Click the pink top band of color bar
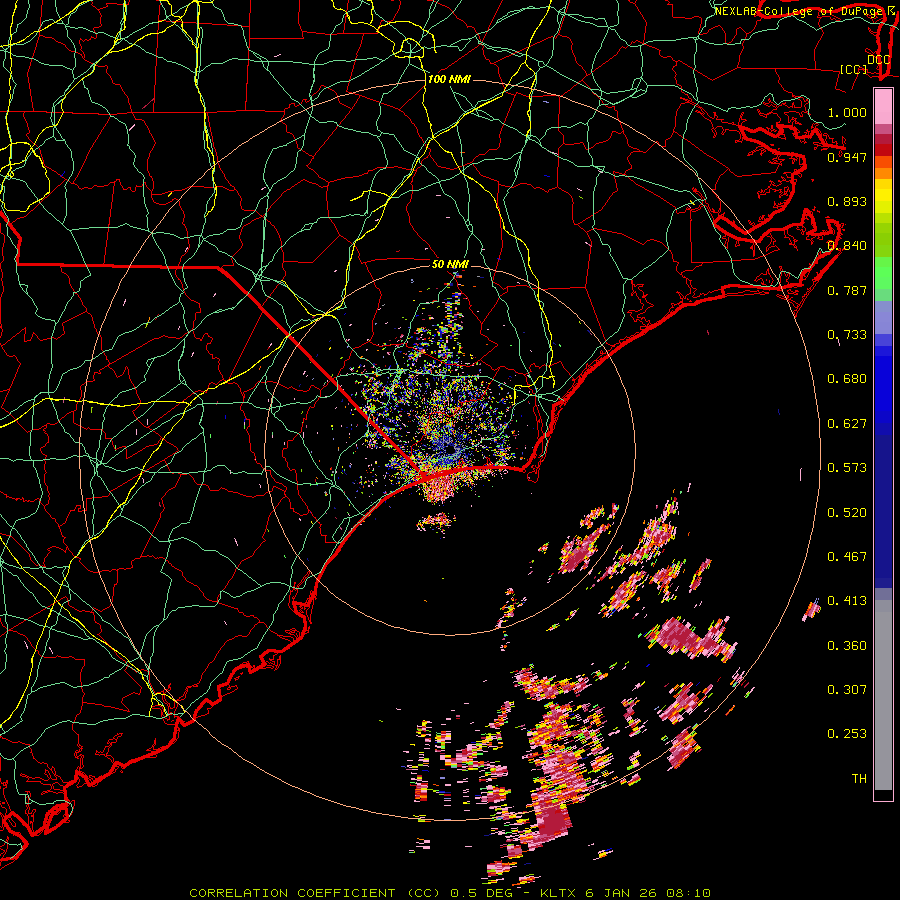The image size is (900, 900). 883,106
